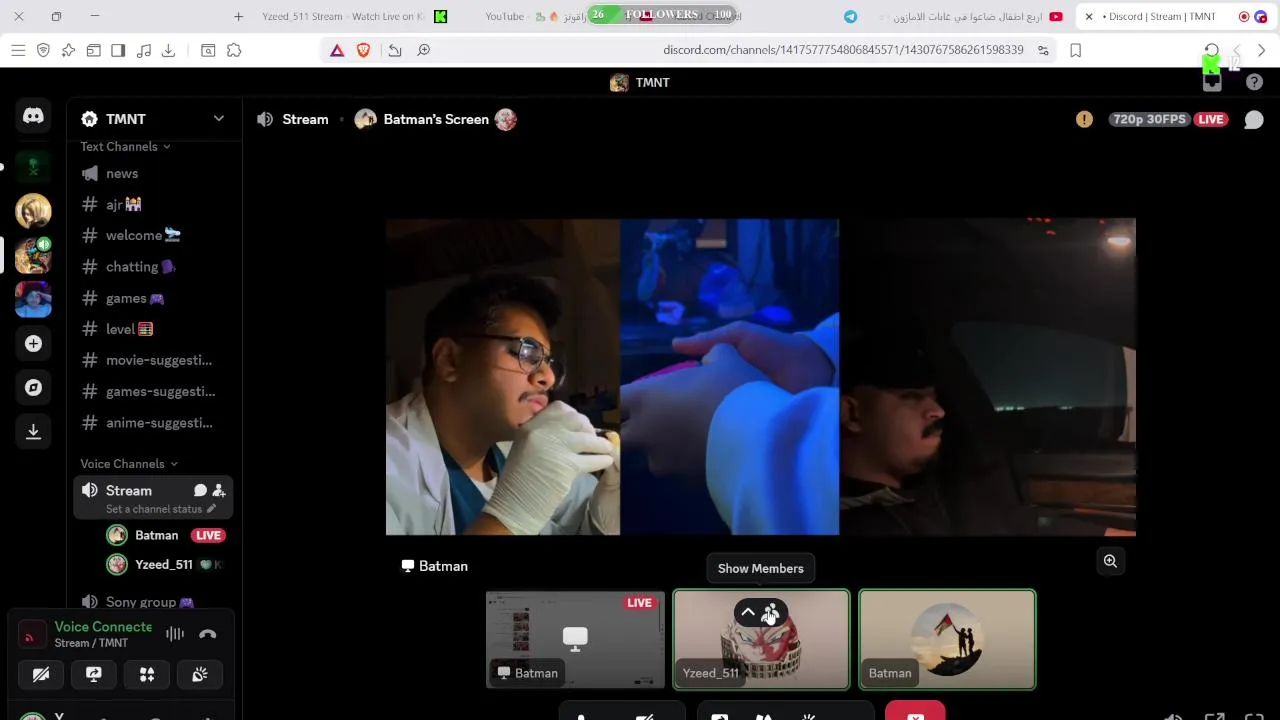Close the Discord browser tab
Image resolution: width=1280 pixels, height=720 pixels.
pos(1089,16)
